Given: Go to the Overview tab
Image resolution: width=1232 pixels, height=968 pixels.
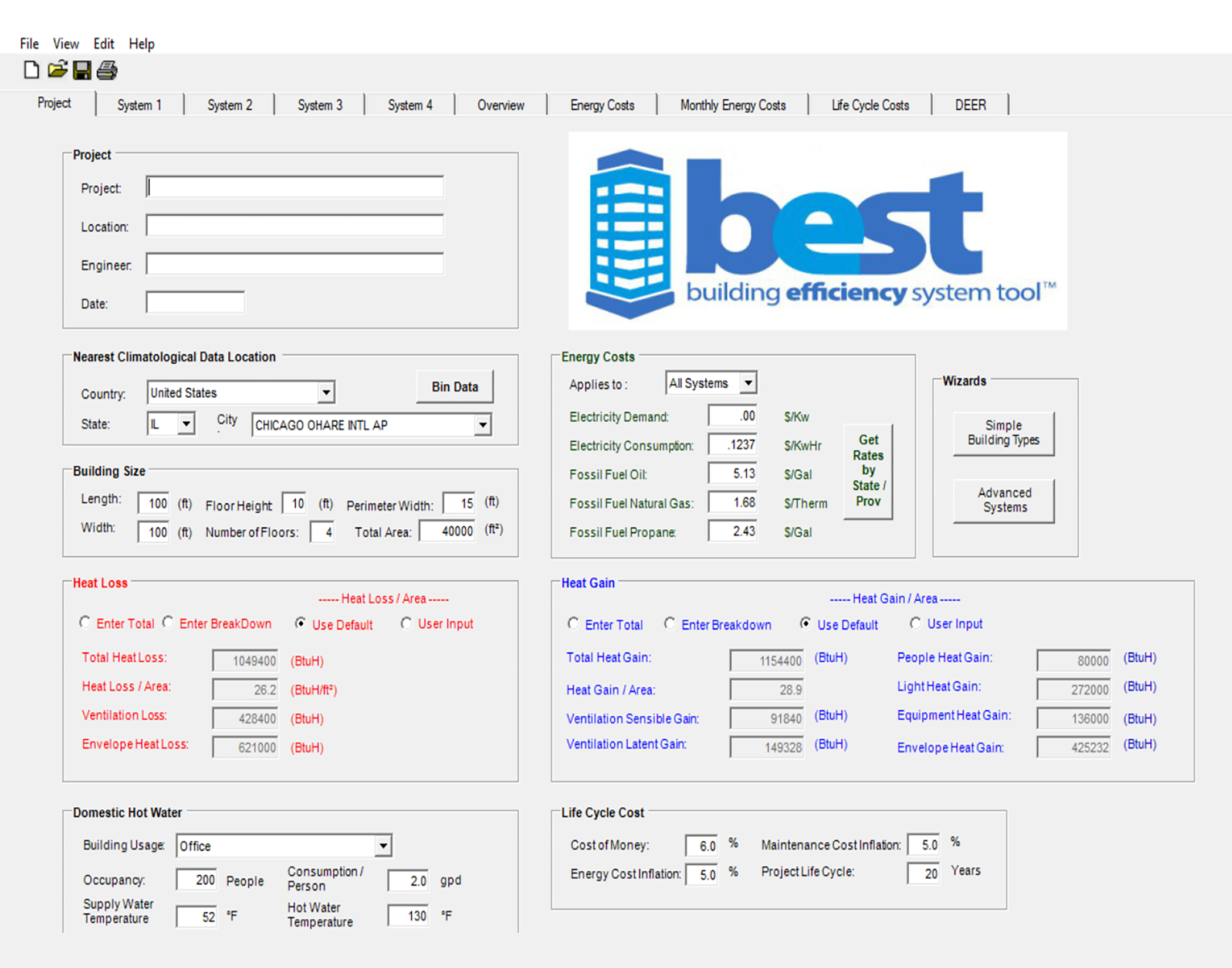Looking at the screenshot, I should pyautogui.click(x=500, y=105).
